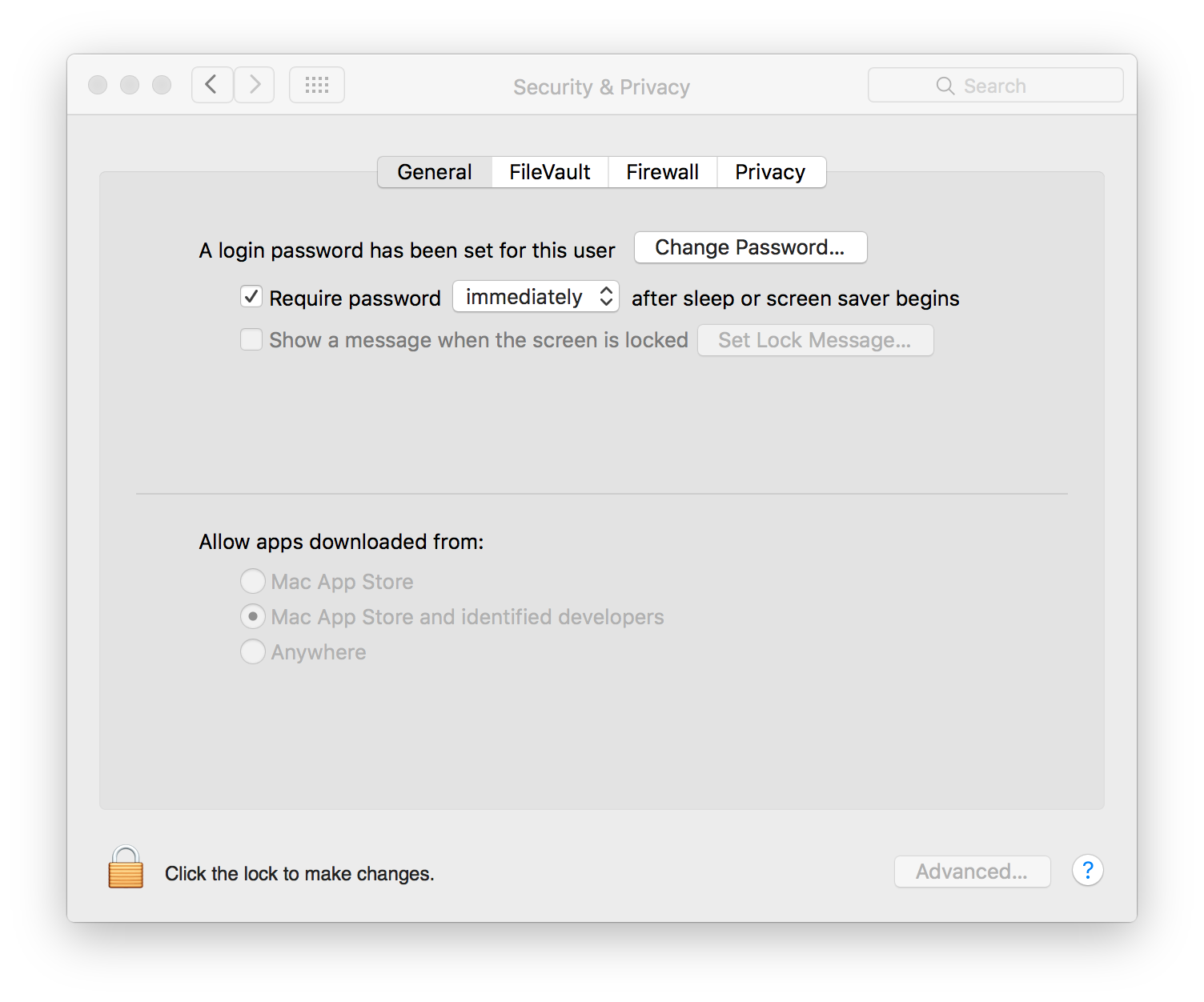This screenshot has width=1204, height=1002.
Task: Click the Set Lock Message... button
Action: pos(815,340)
